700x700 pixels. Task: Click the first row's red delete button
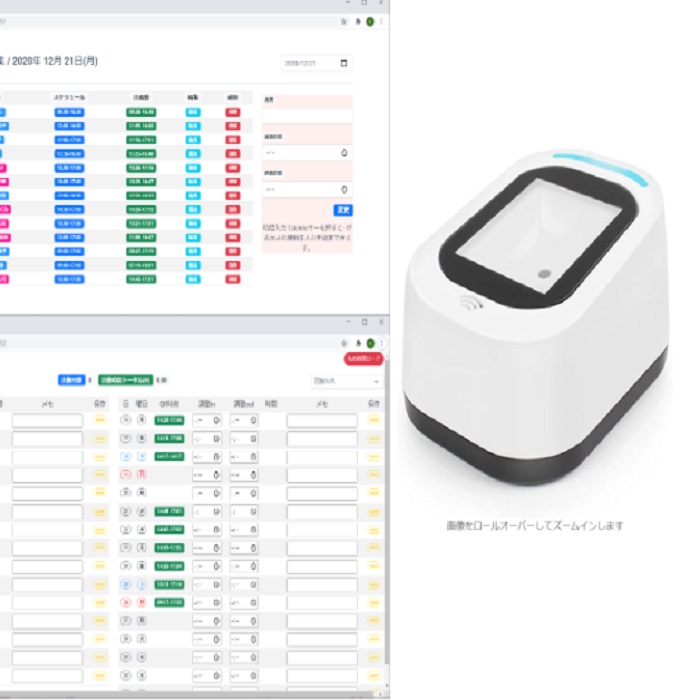click(x=232, y=113)
